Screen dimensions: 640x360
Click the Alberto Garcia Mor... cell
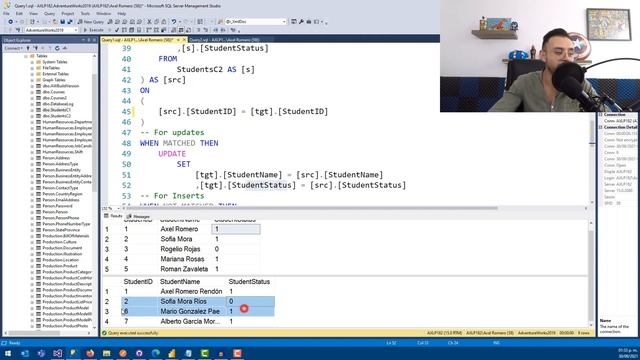(190, 322)
